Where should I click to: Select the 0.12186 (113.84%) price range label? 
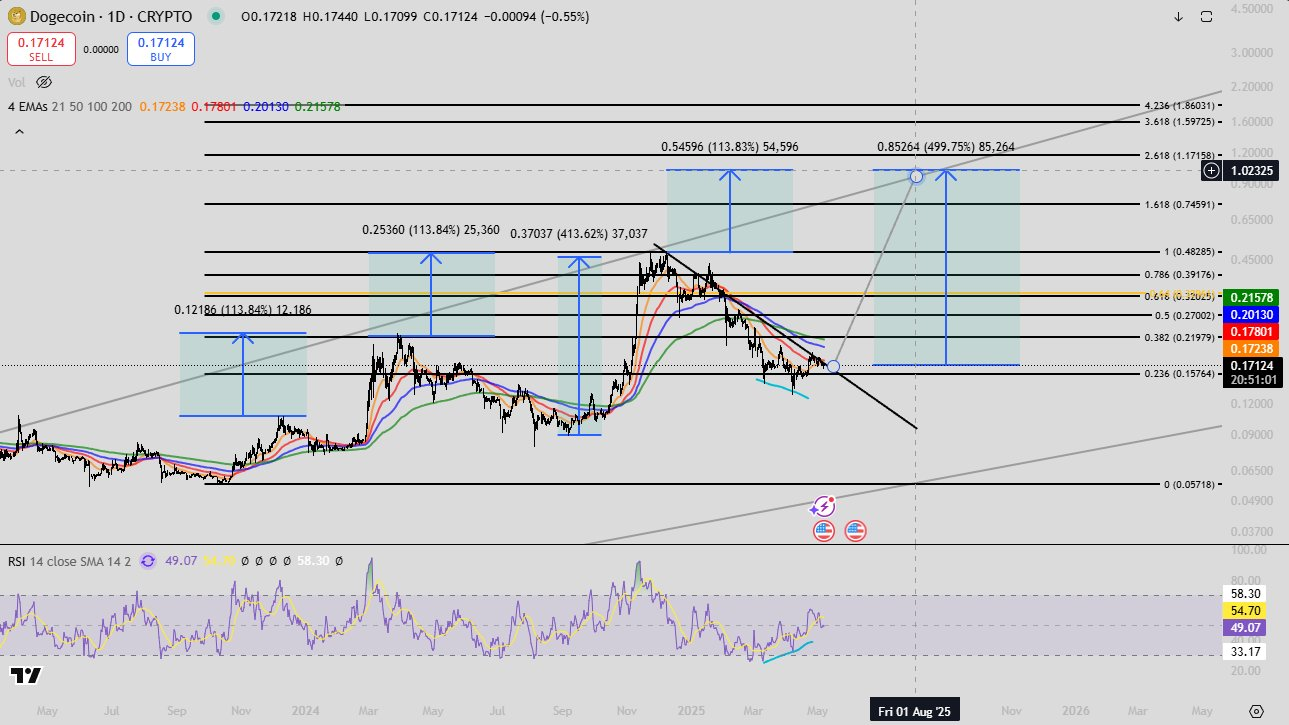coord(245,310)
